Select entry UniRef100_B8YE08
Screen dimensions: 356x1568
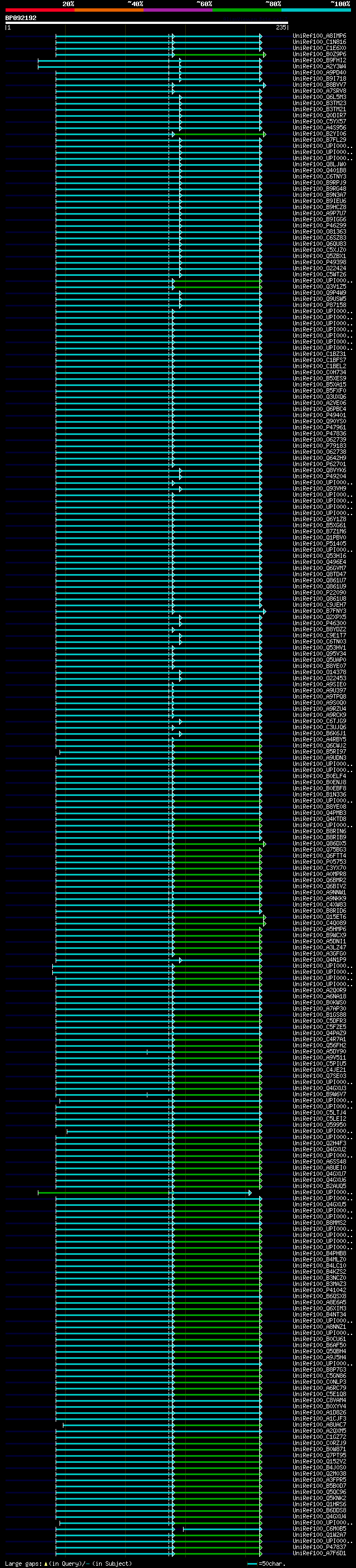[x=319, y=807]
